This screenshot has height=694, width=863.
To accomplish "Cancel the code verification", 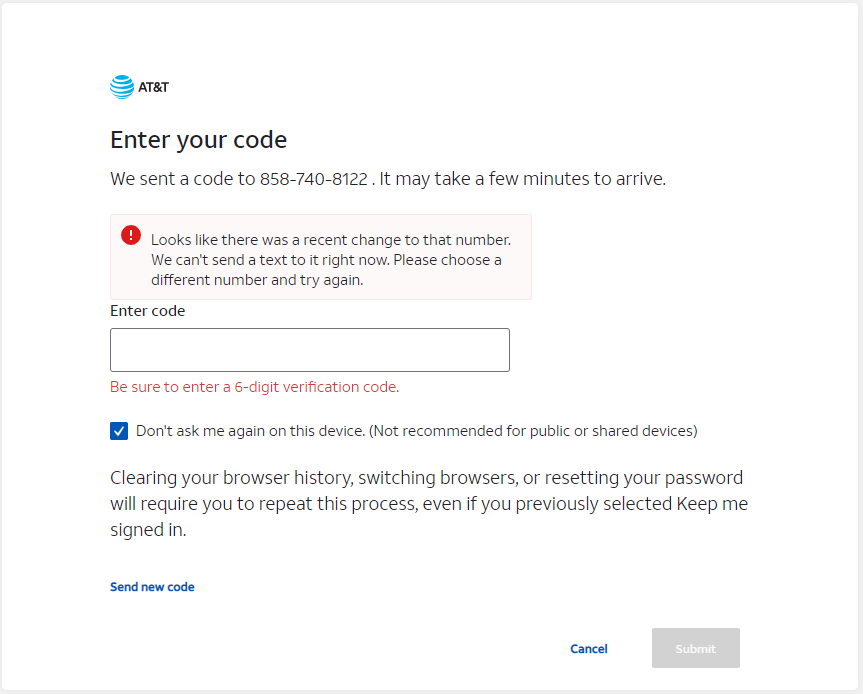I will coord(588,649).
